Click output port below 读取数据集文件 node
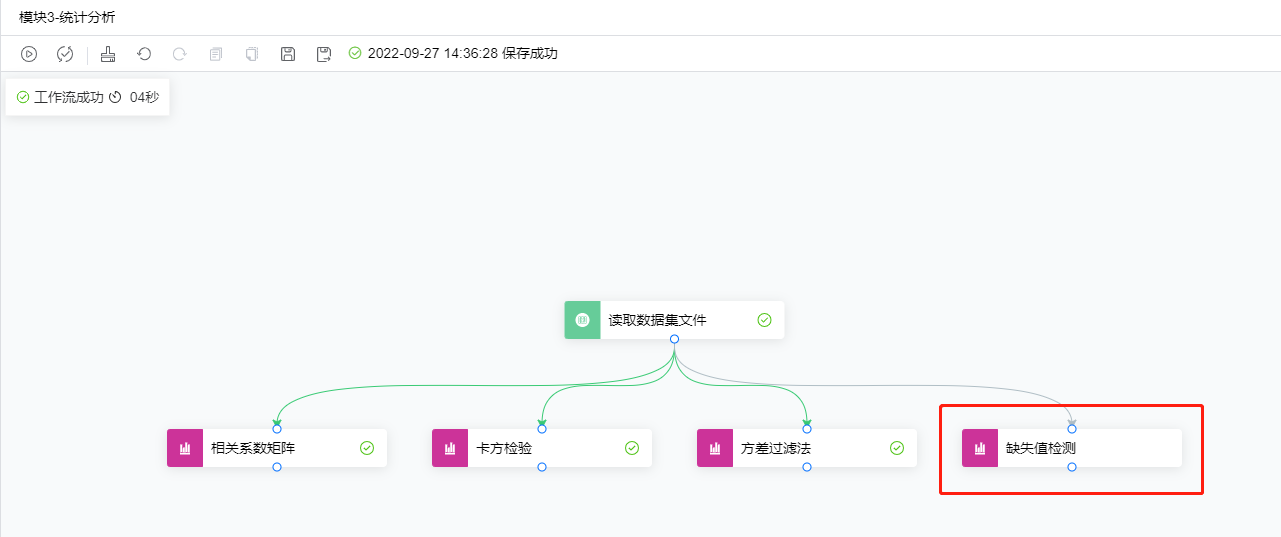The width and height of the screenshot is (1281, 537). (x=674, y=339)
